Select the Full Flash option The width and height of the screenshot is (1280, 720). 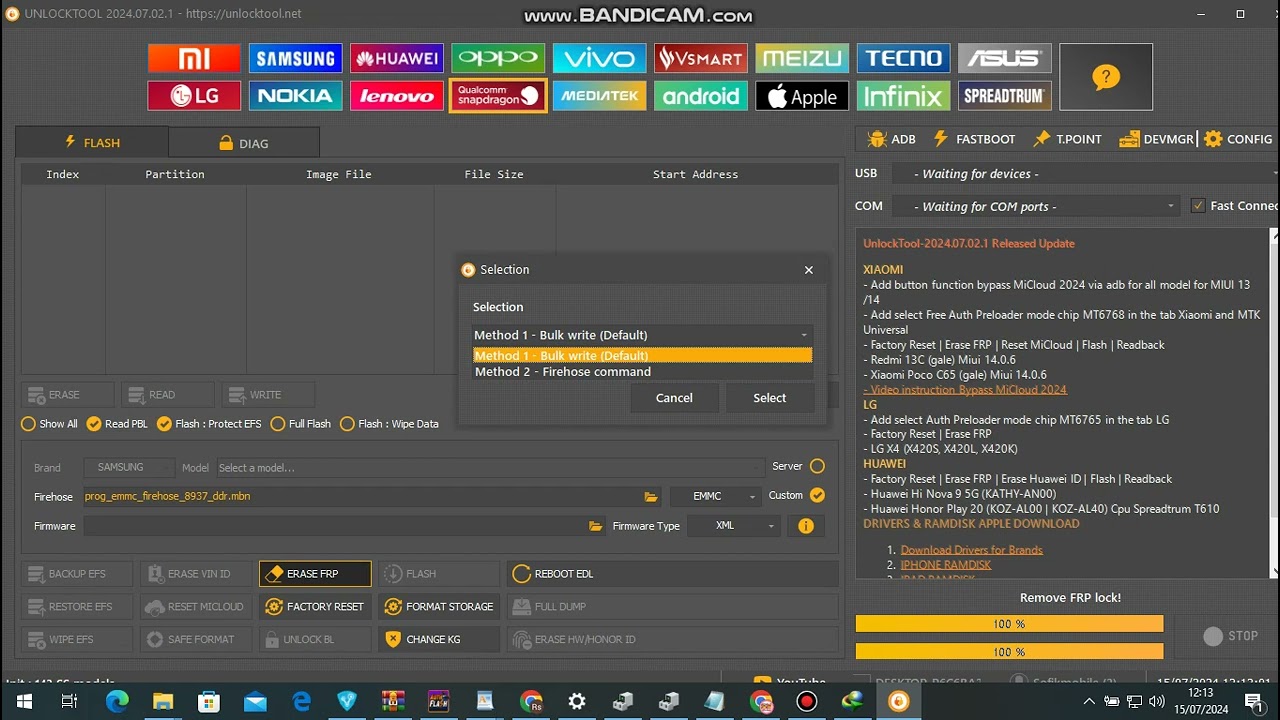(301, 424)
